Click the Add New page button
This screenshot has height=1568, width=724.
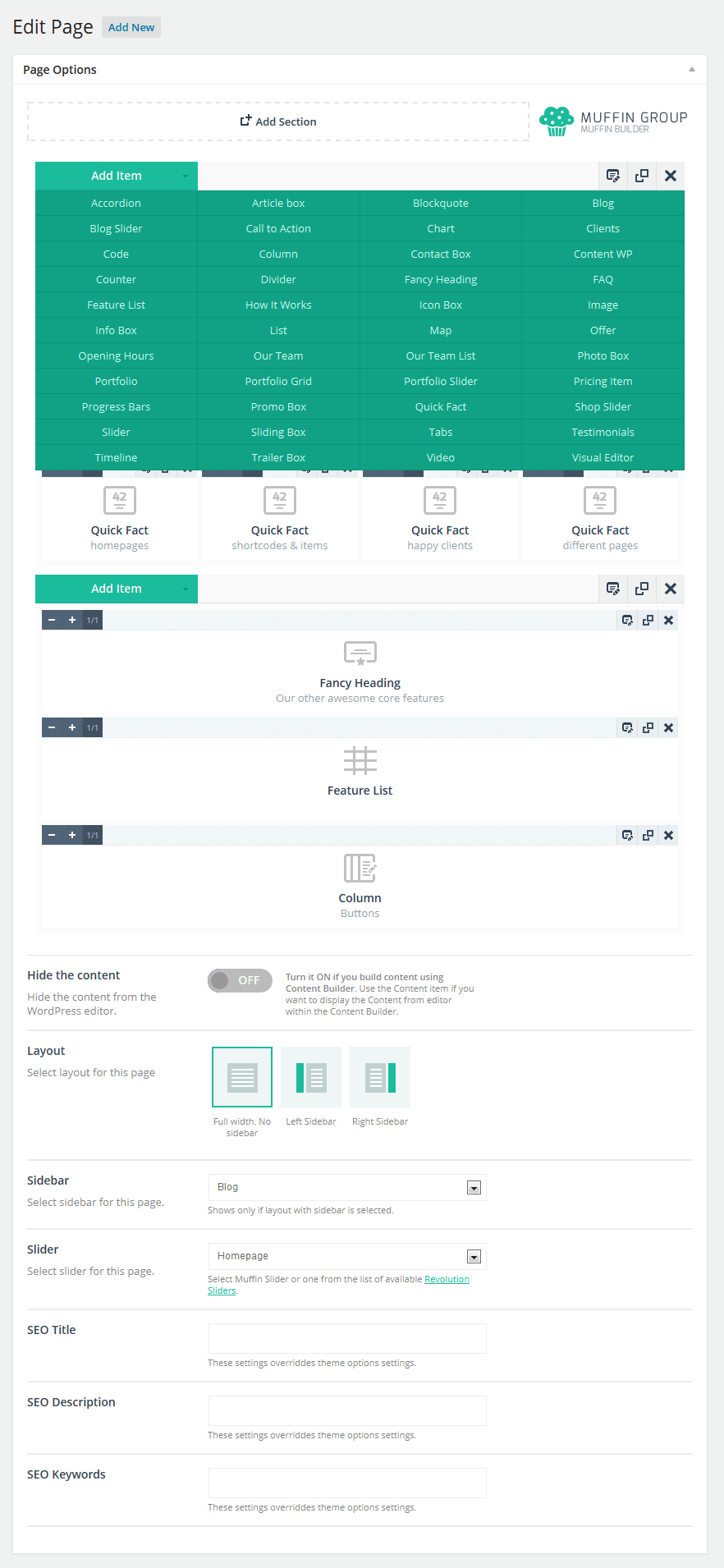[131, 27]
